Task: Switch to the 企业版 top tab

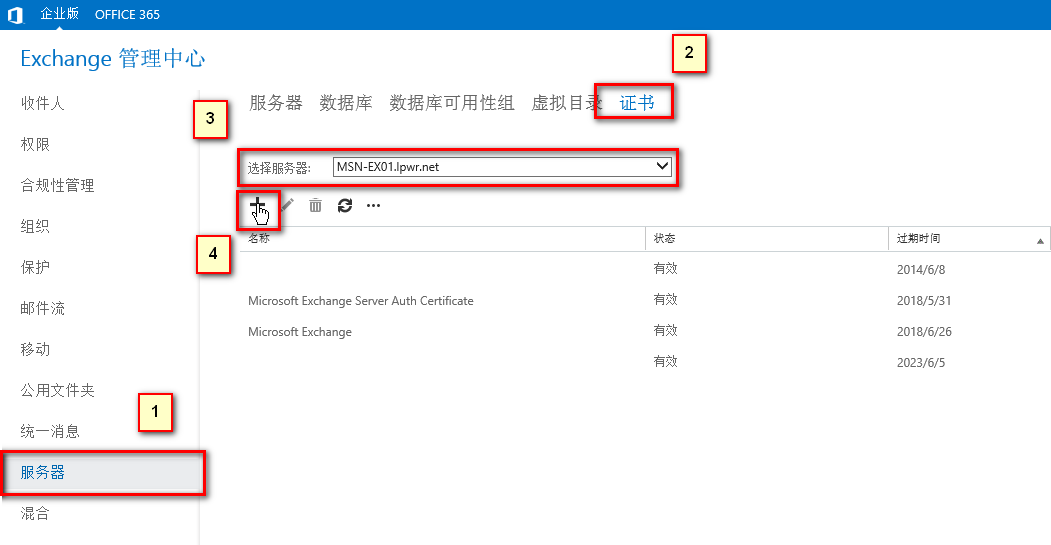Action: 60,13
